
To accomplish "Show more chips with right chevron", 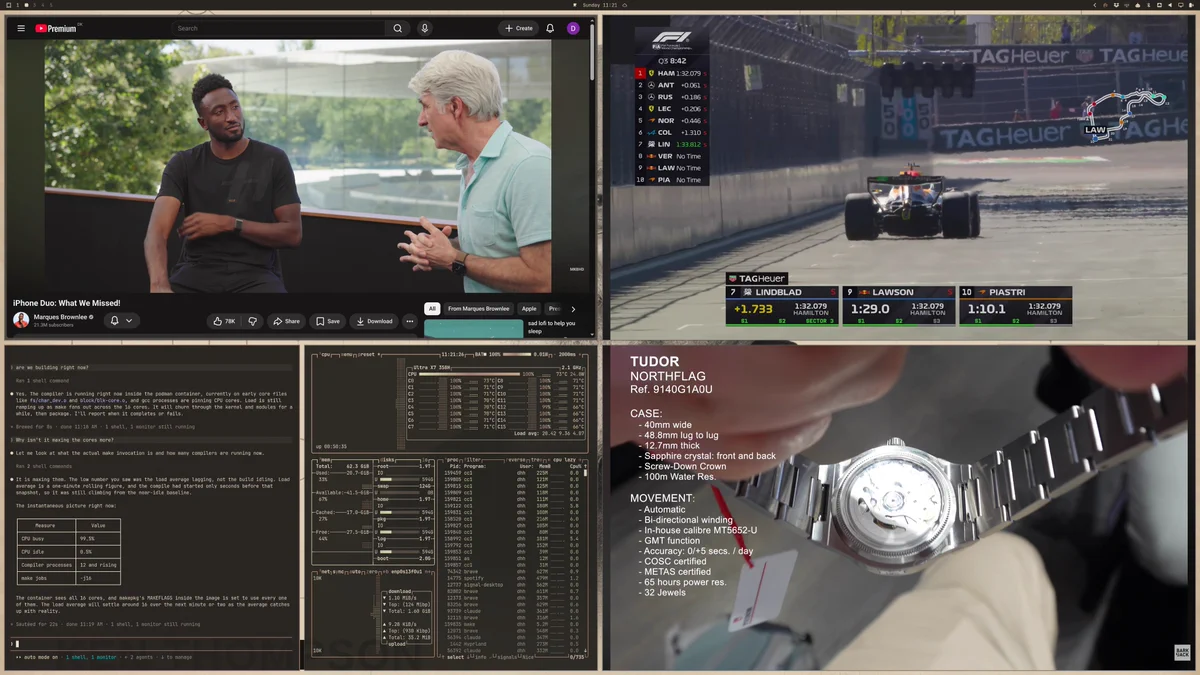I will 573,309.
